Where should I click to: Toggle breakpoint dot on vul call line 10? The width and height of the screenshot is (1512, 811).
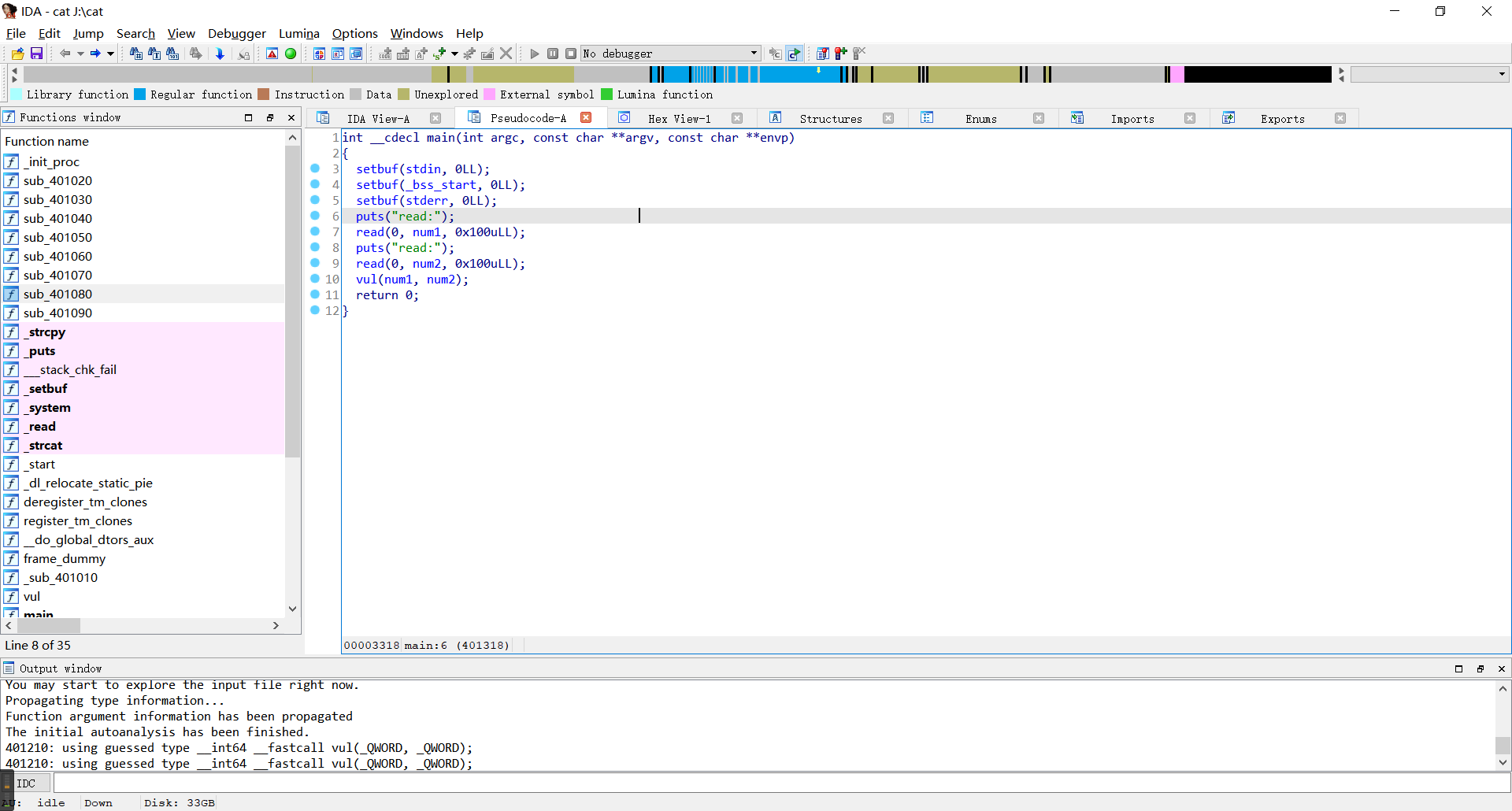pyautogui.click(x=315, y=279)
